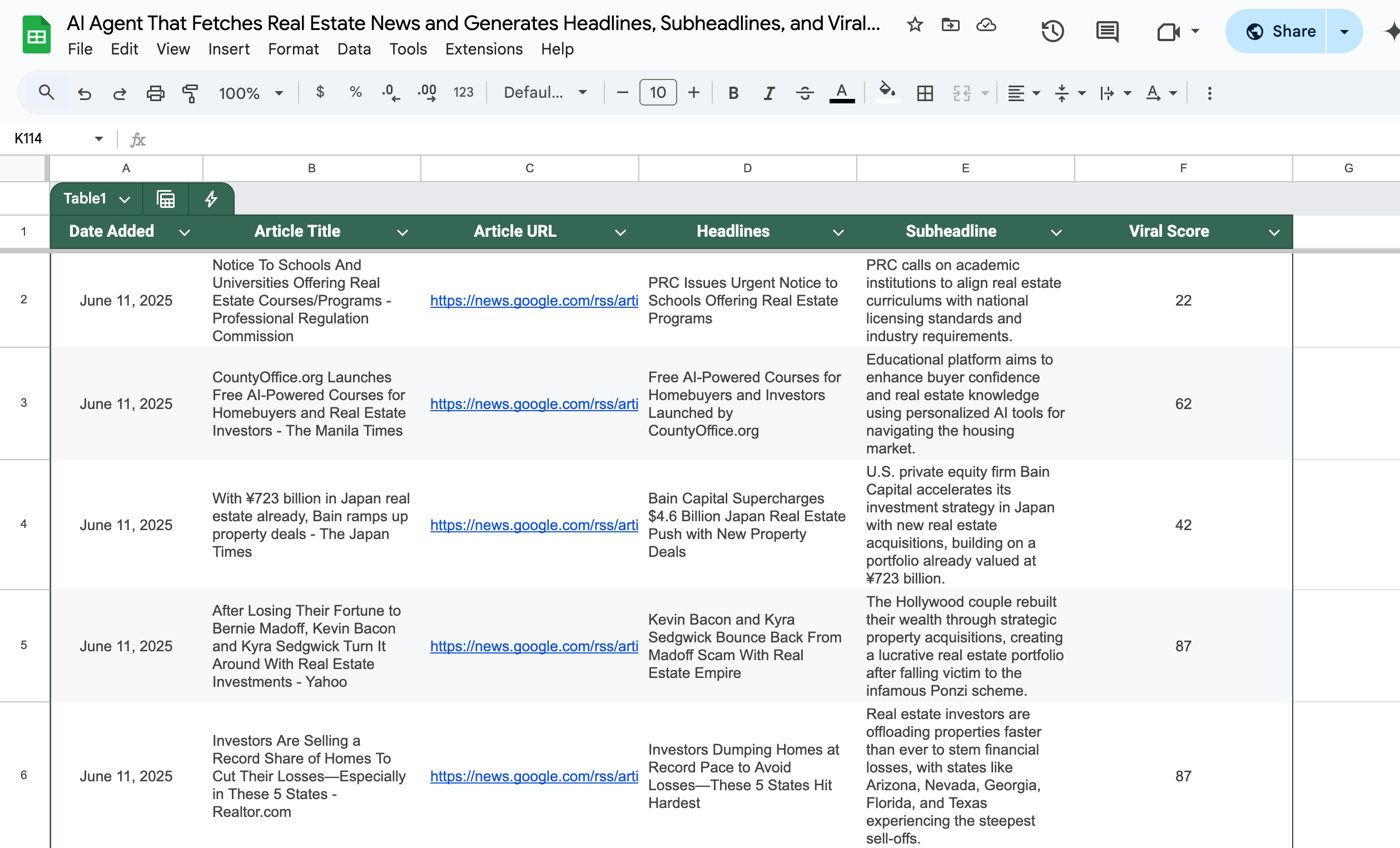This screenshot has width=1400, height=848.
Task: Toggle italic formatting
Action: [x=769, y=93]
